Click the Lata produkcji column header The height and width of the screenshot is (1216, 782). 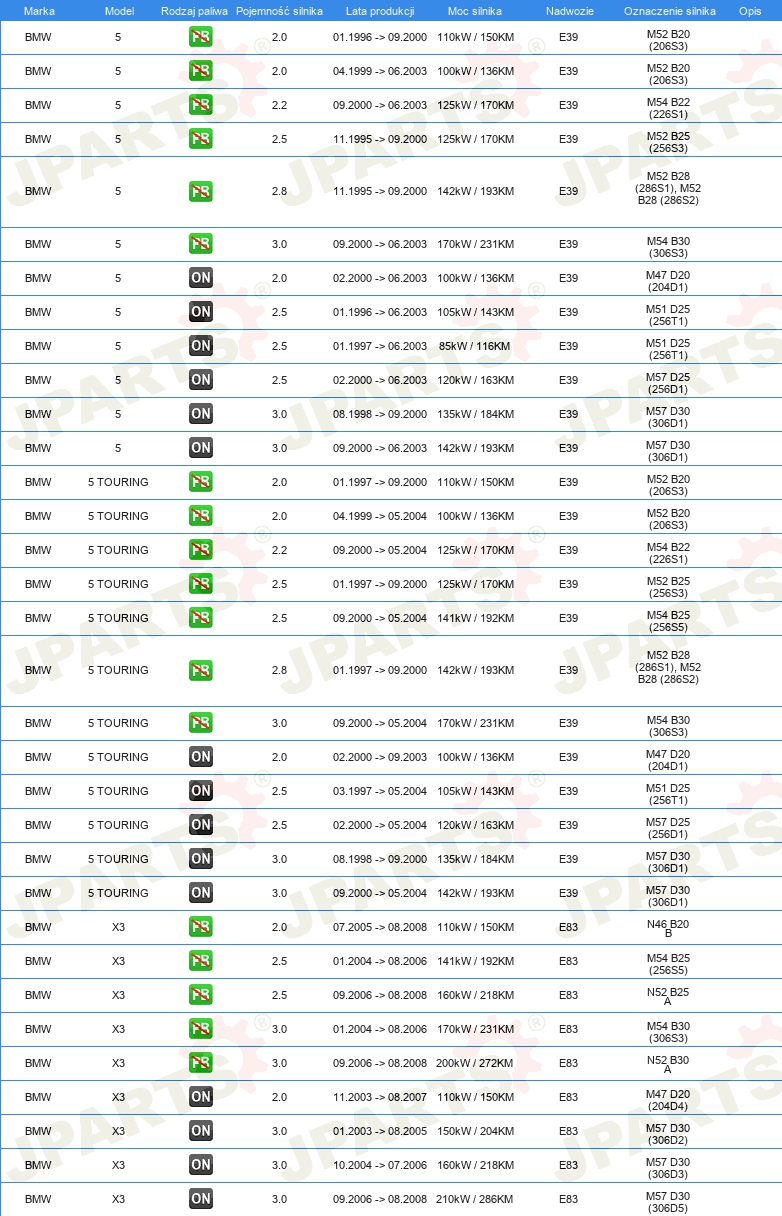pyautogui.click(x=380, y=11)
